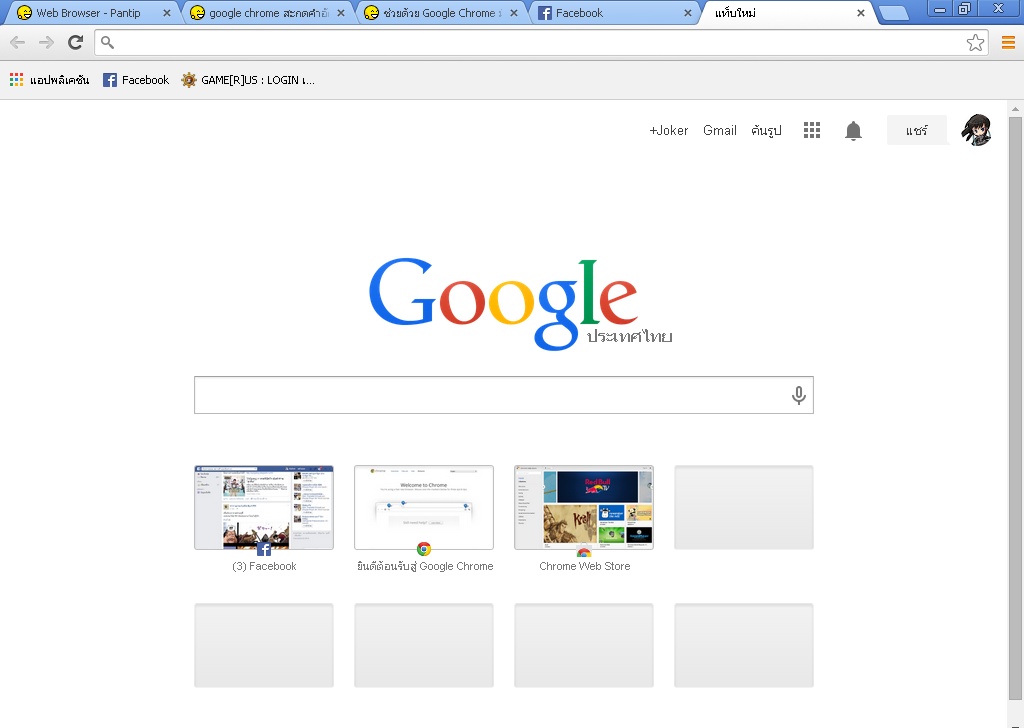Open the Chrome Web Store thumbnail
Screen dimensions: 1024x728
584,508
